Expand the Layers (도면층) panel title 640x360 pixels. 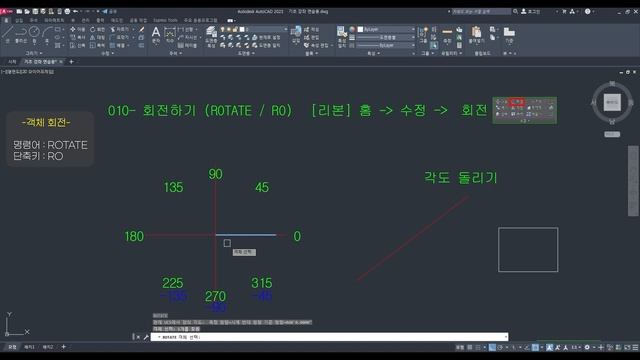pyautogui.click(x=246, y=53)
